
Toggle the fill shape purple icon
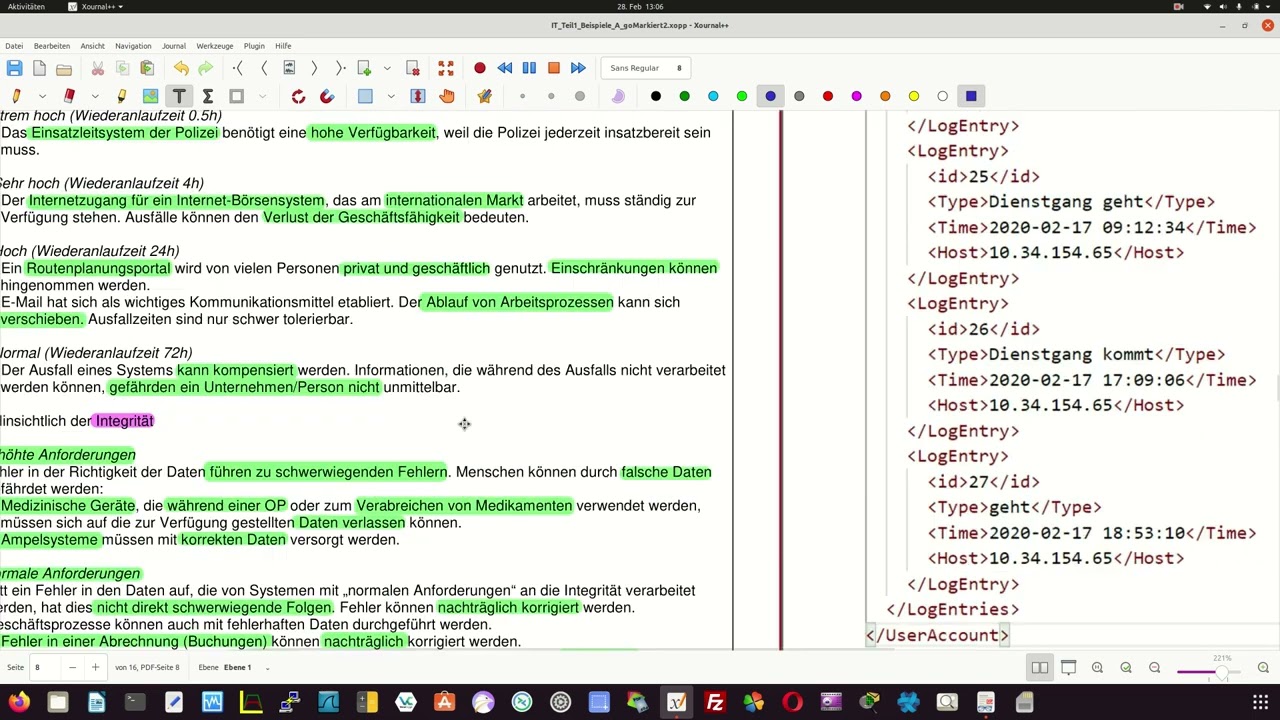(618, 96)
